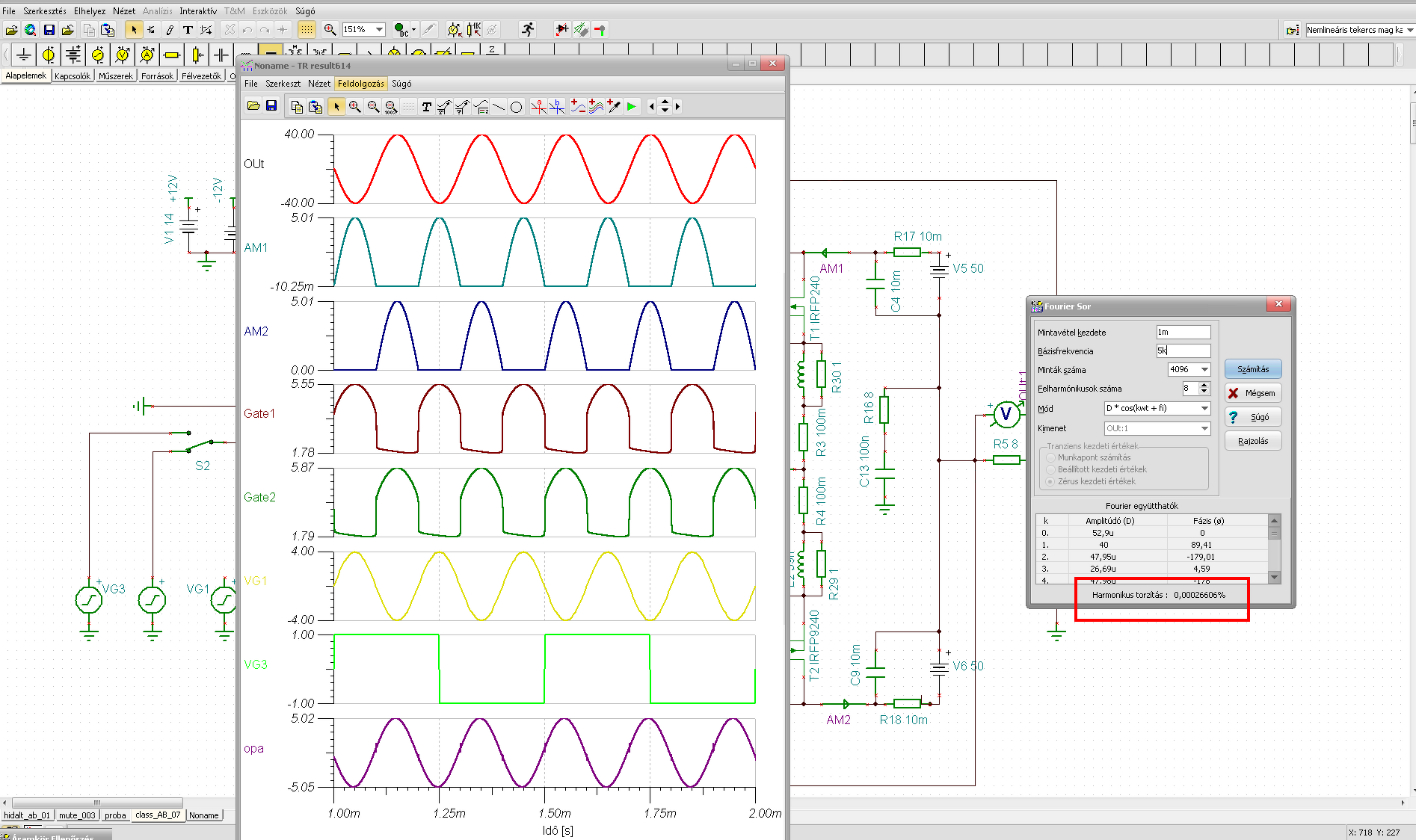The height and width of the screenshot is (840, 1416).
Task: Click the 'Rajzolás' button
Action: click(x=1252, y=441)
